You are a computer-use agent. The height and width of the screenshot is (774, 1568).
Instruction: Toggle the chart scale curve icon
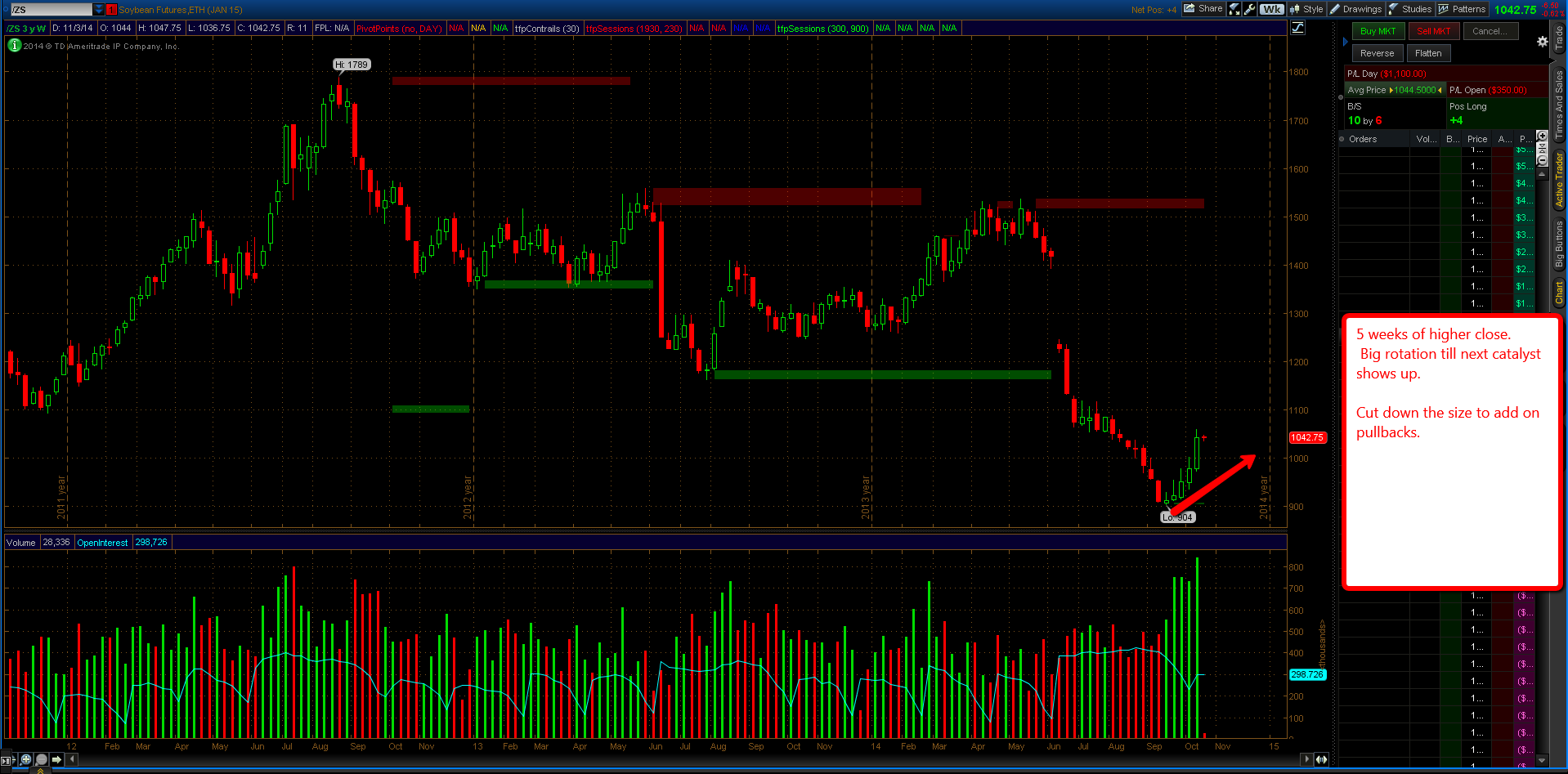pyautogui.click(x=1297, y=28)
